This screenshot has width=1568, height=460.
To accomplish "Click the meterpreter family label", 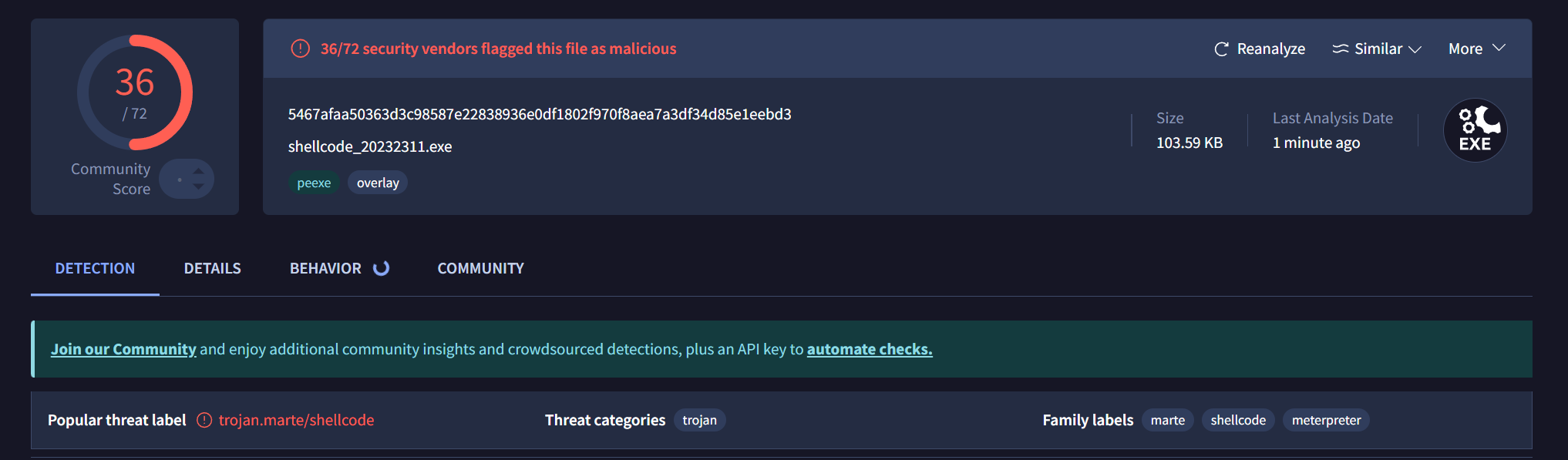I will click(x=1326, y=420).
